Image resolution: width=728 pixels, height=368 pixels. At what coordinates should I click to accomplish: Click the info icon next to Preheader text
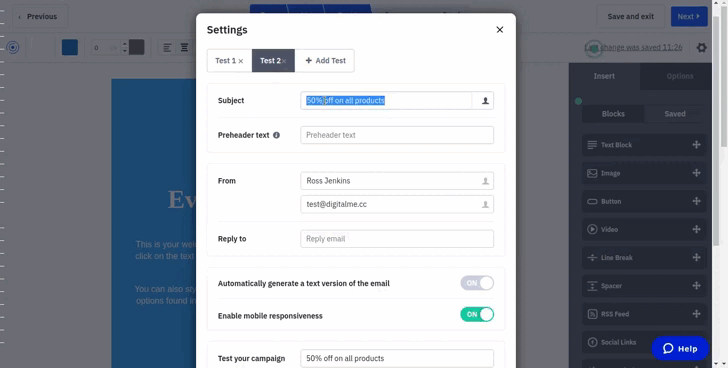pos(276,136)
